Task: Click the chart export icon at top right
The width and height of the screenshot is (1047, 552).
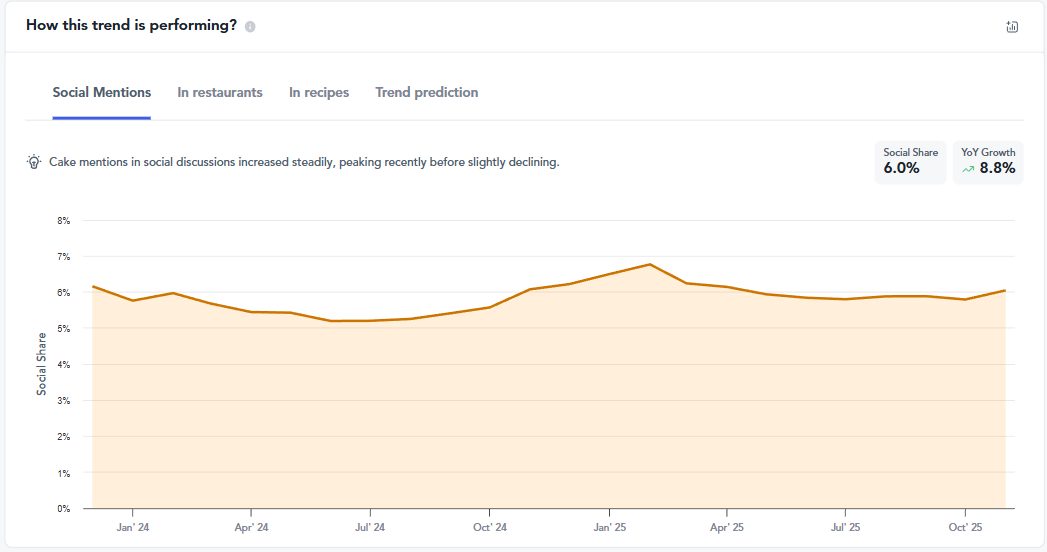Action: click(1011, 27)
